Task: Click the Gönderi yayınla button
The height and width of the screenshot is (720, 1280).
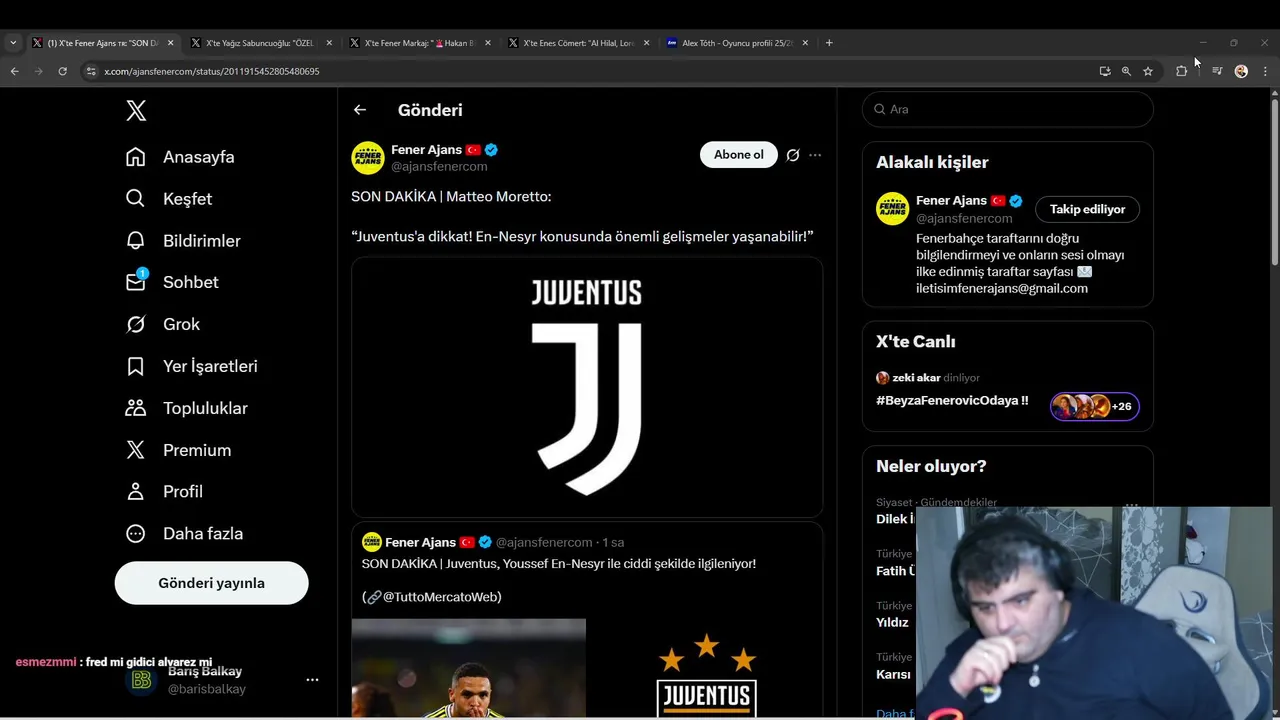Action: (211, 583)
